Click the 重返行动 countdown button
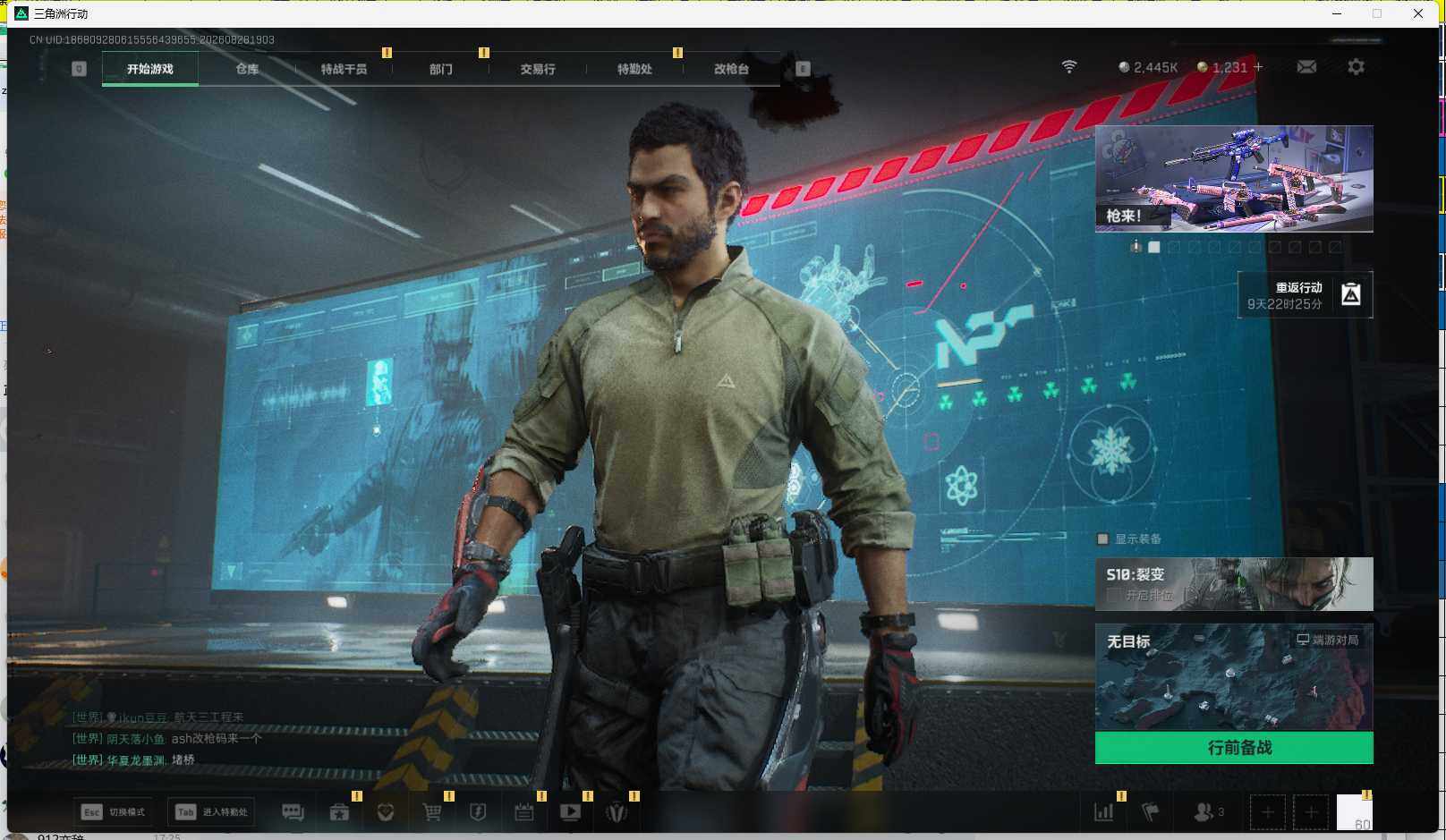This screenshot has height=840, width=1446. click(1306, 295)
